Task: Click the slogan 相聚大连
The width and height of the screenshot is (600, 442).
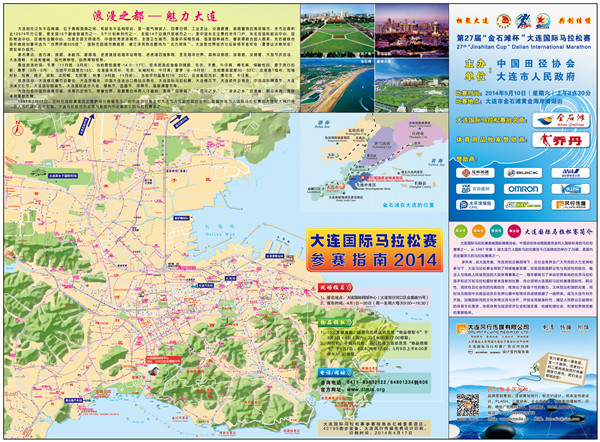Action: (x=472, y=21)
